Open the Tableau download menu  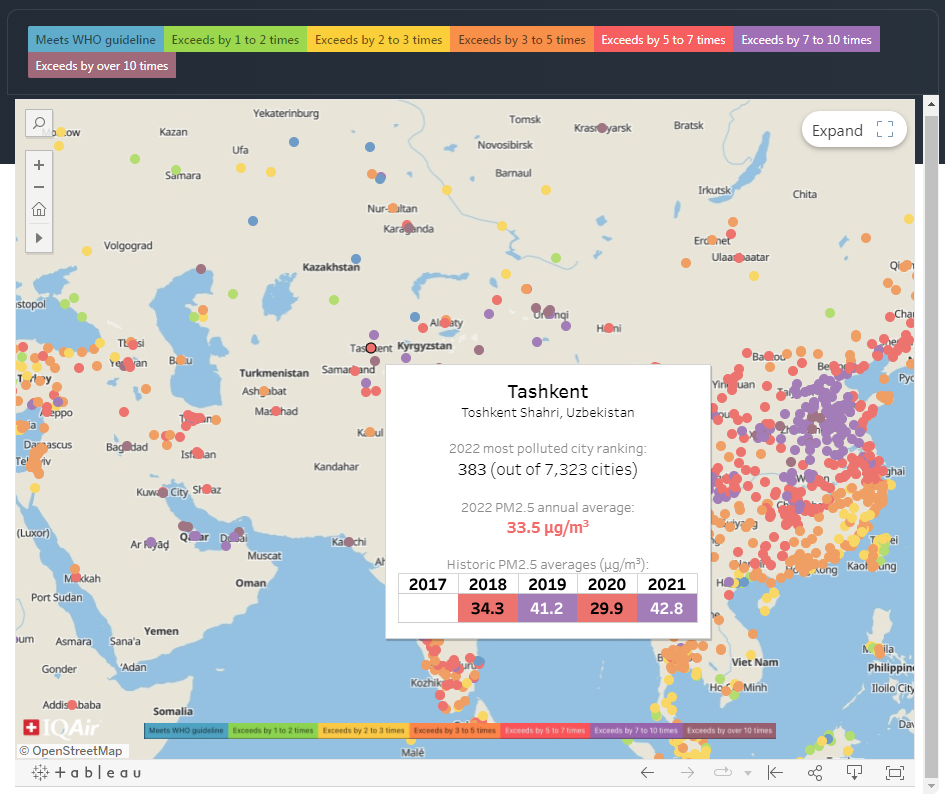click(x=855, y=772)
